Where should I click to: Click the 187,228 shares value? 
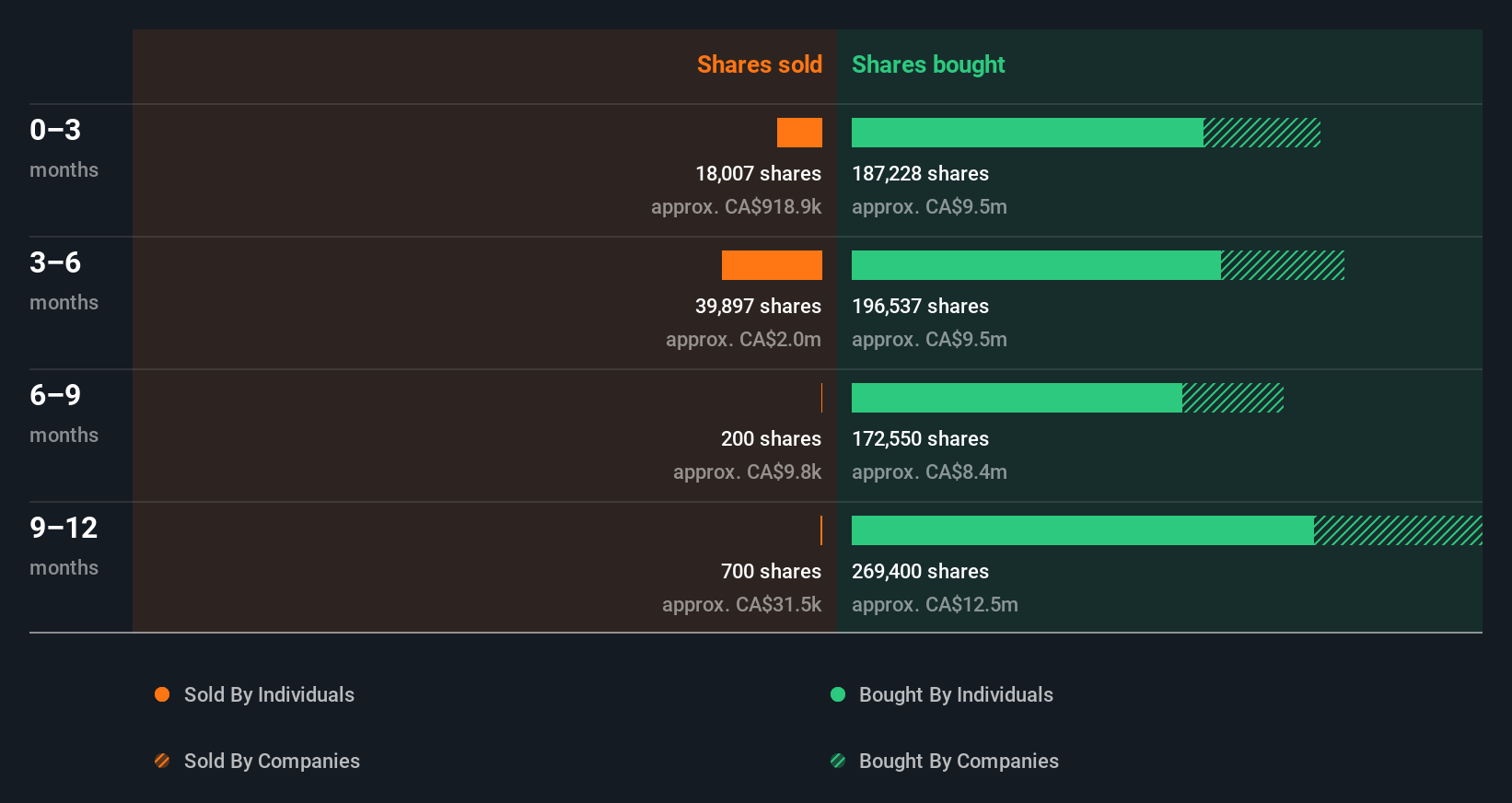pyautogui.click(x=920, y=173)
